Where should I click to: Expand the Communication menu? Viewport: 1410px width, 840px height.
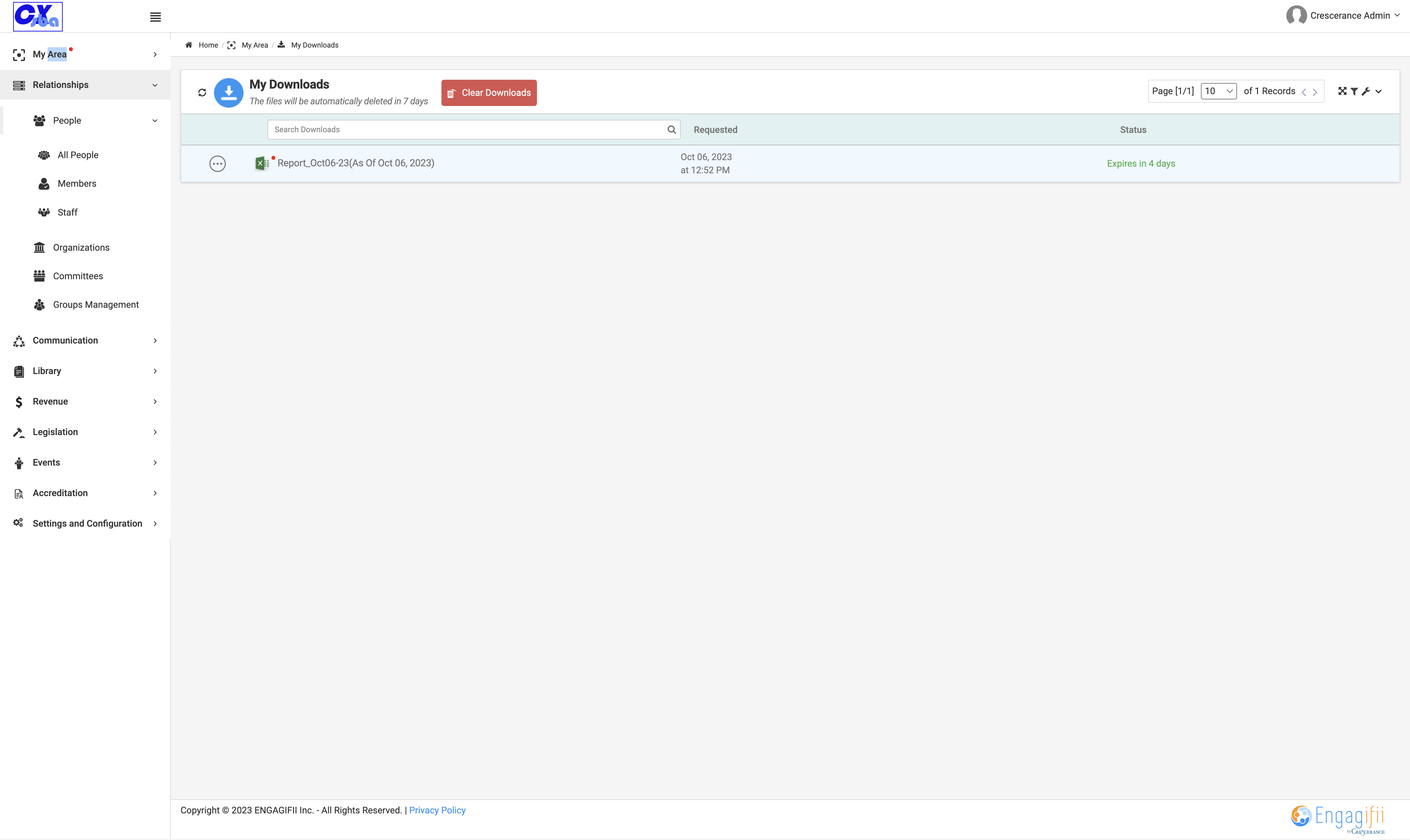[85, 340]
